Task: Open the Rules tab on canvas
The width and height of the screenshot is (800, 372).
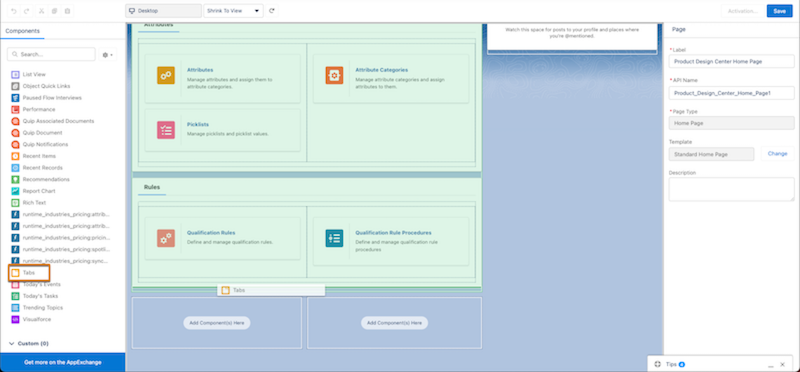Action: coord(152,187)
